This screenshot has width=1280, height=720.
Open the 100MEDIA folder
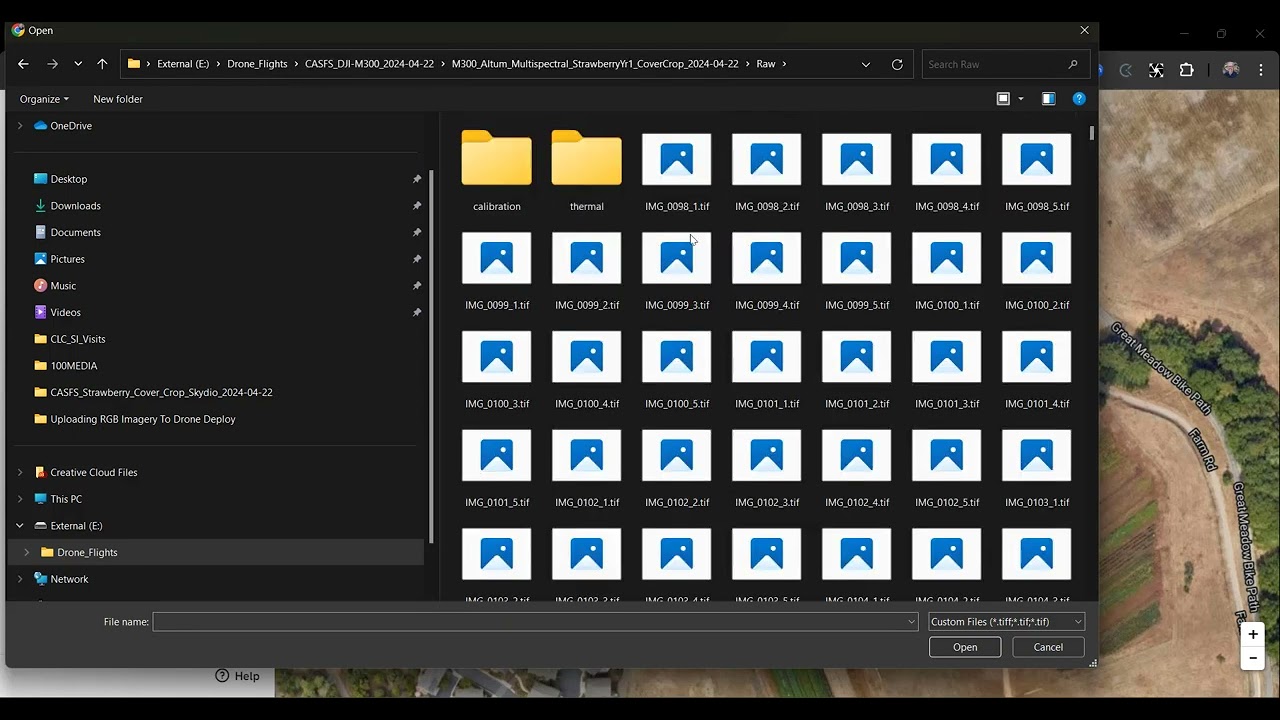tap(74, 366)
